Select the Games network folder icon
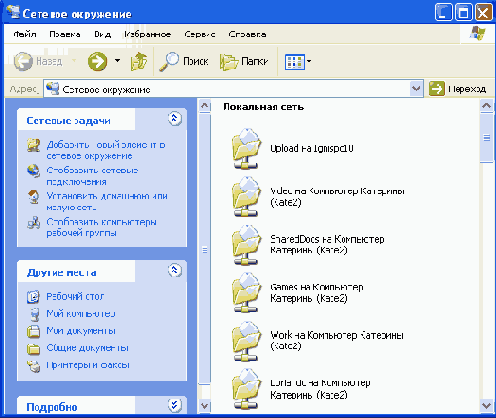 click(246, 292)
